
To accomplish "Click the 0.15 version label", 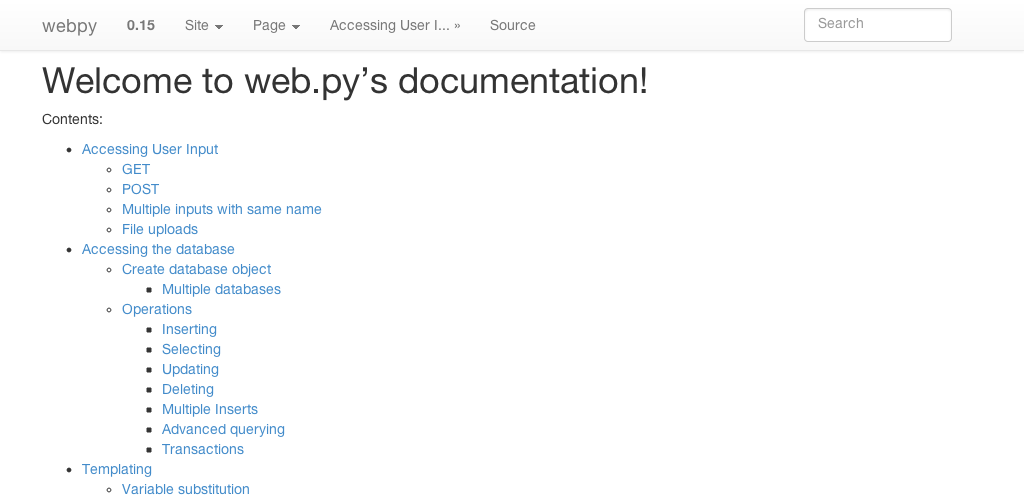I will [x=141, y=25].
